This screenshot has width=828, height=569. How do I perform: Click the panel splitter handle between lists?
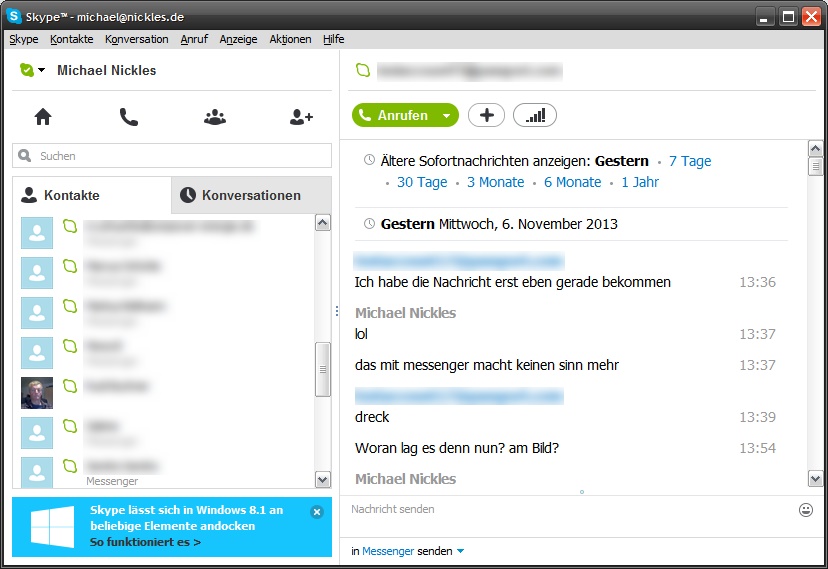336,311
